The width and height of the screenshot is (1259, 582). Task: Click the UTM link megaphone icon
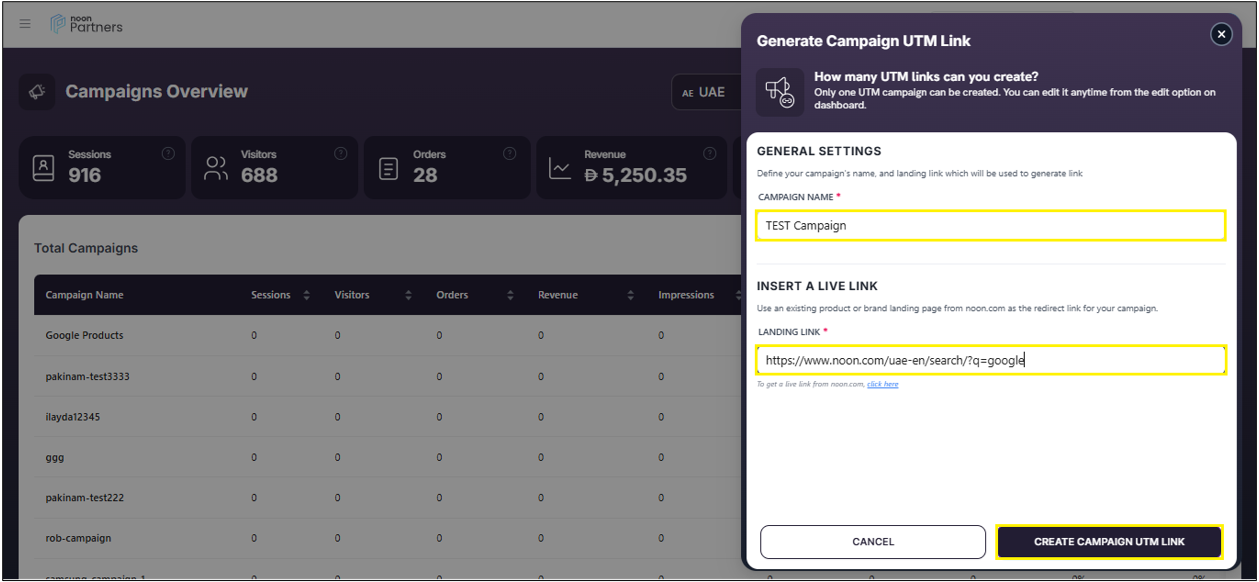779,93
